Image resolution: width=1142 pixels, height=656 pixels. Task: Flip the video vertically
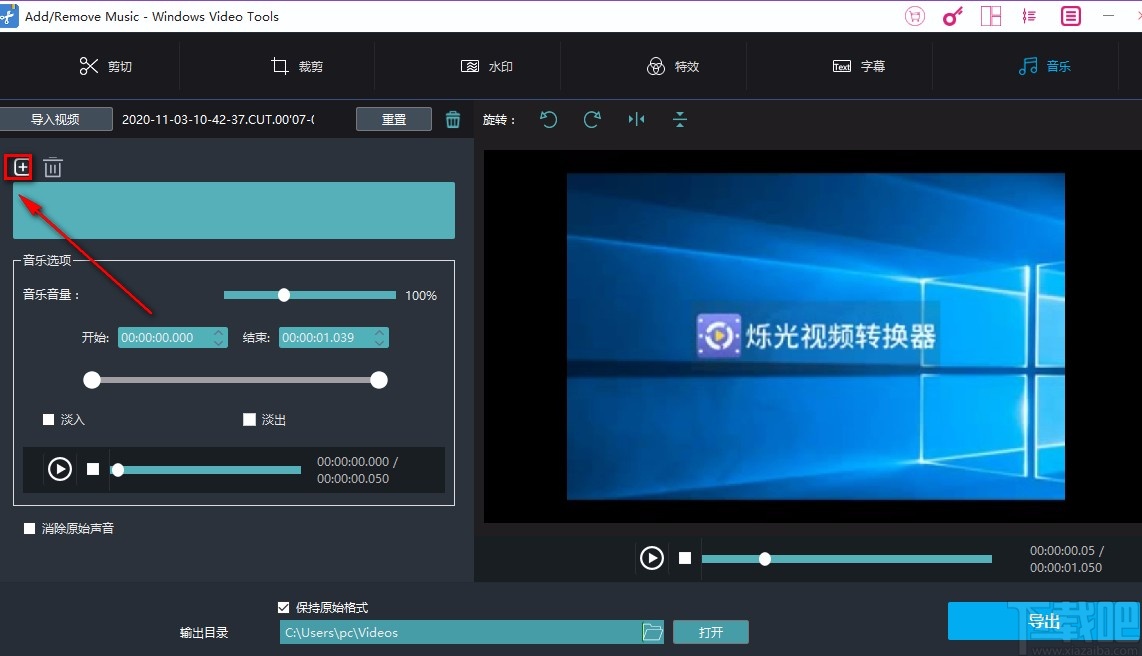tap(680, 119)
